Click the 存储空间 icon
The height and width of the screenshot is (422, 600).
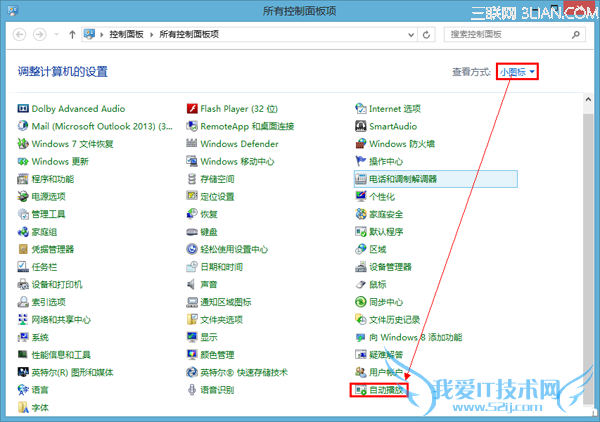pos(192,179)
